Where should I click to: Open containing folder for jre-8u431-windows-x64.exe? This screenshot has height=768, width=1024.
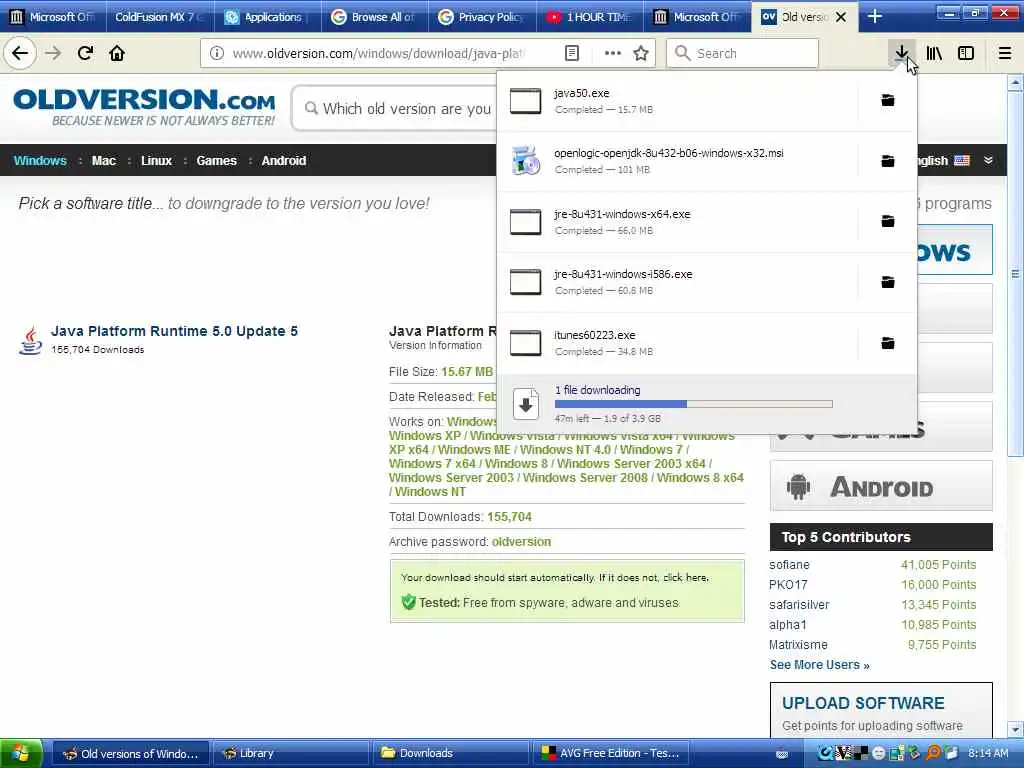click(888, 221)
